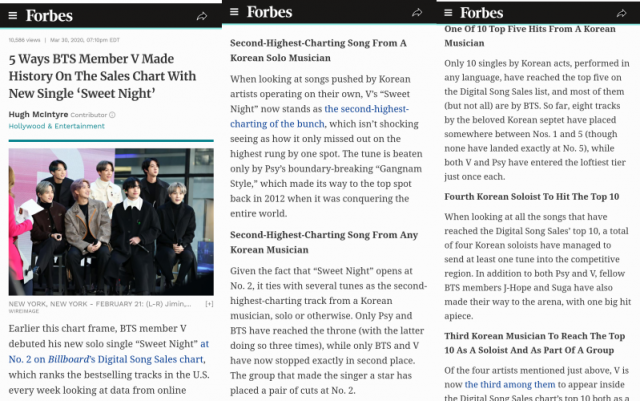The image size is (640, 401).
Task: Click Forbes logo in left panel
Action: click(49, 16)
